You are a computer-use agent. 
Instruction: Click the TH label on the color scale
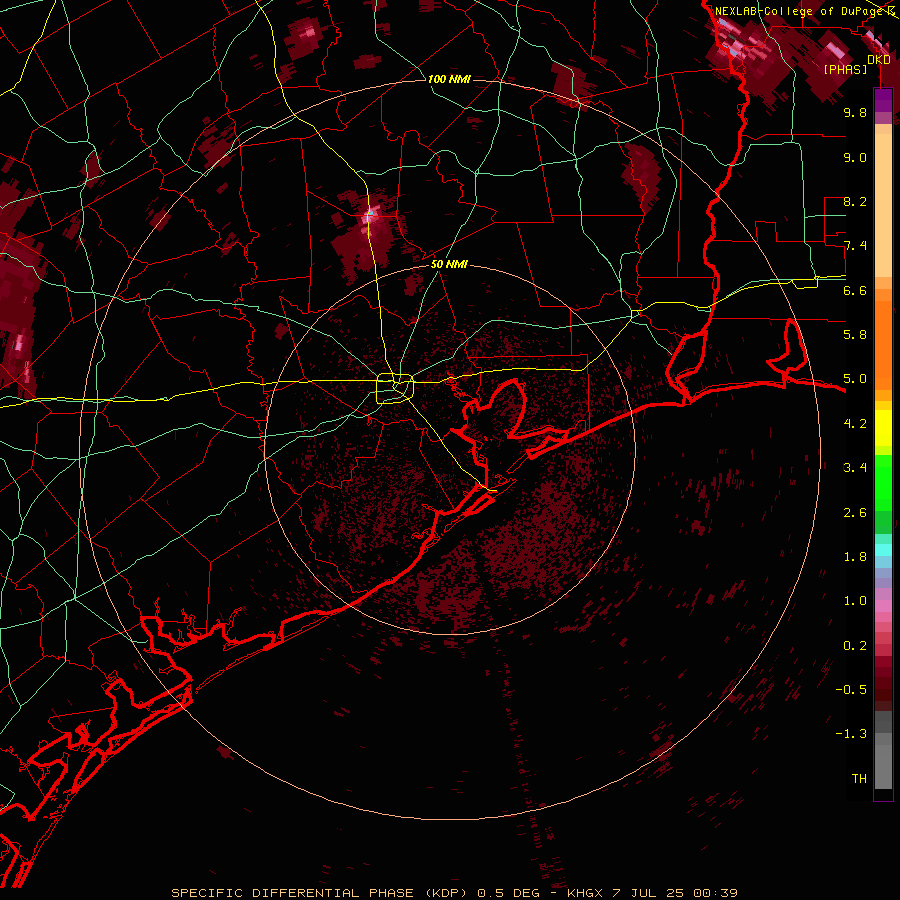click(x=859, y=778)
